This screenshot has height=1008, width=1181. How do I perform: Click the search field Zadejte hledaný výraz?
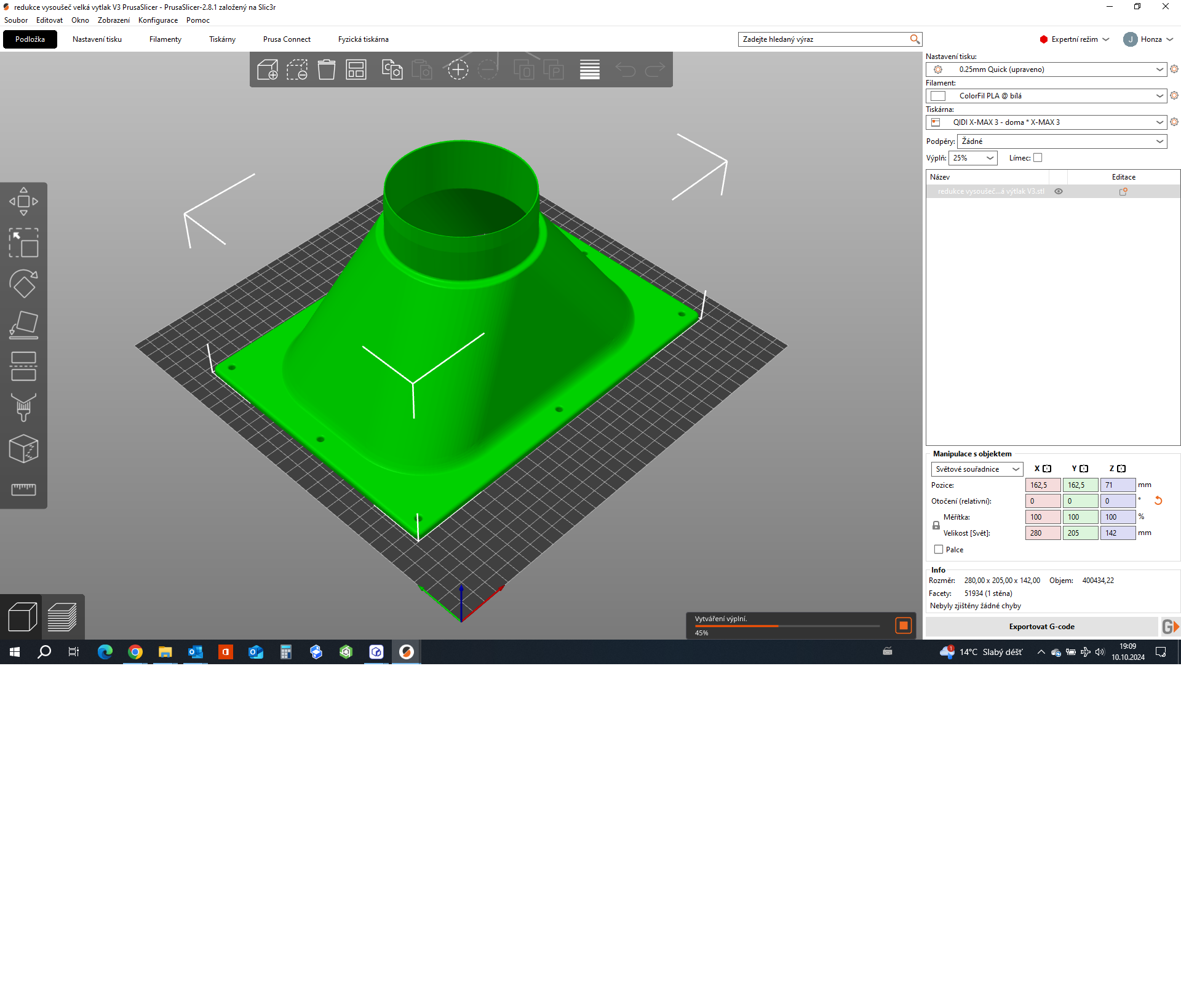point(830,39)
